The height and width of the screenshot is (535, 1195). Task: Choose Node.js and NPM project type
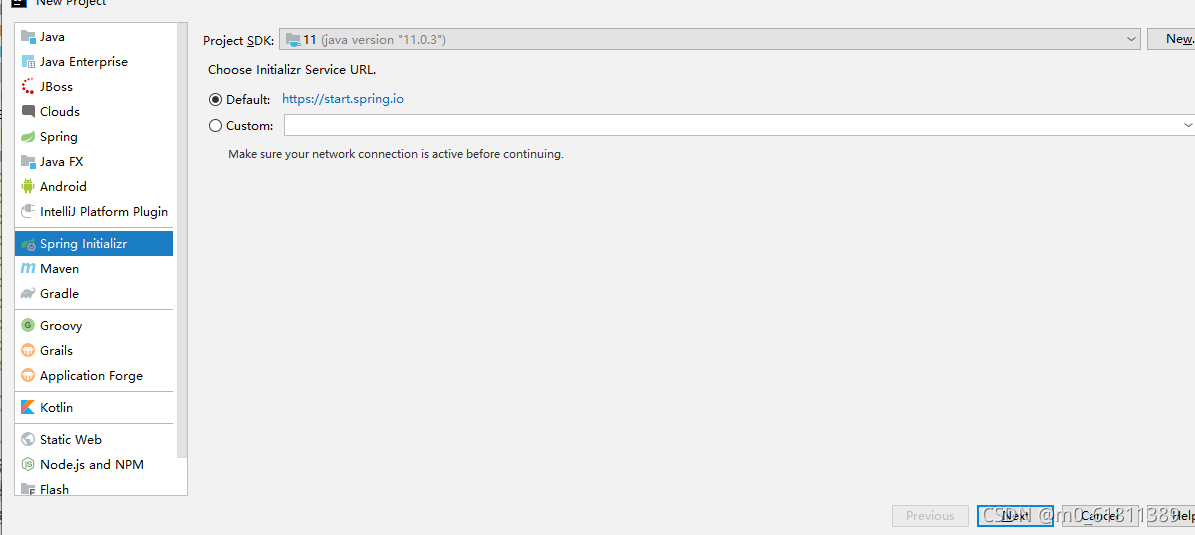click(94, 464)
